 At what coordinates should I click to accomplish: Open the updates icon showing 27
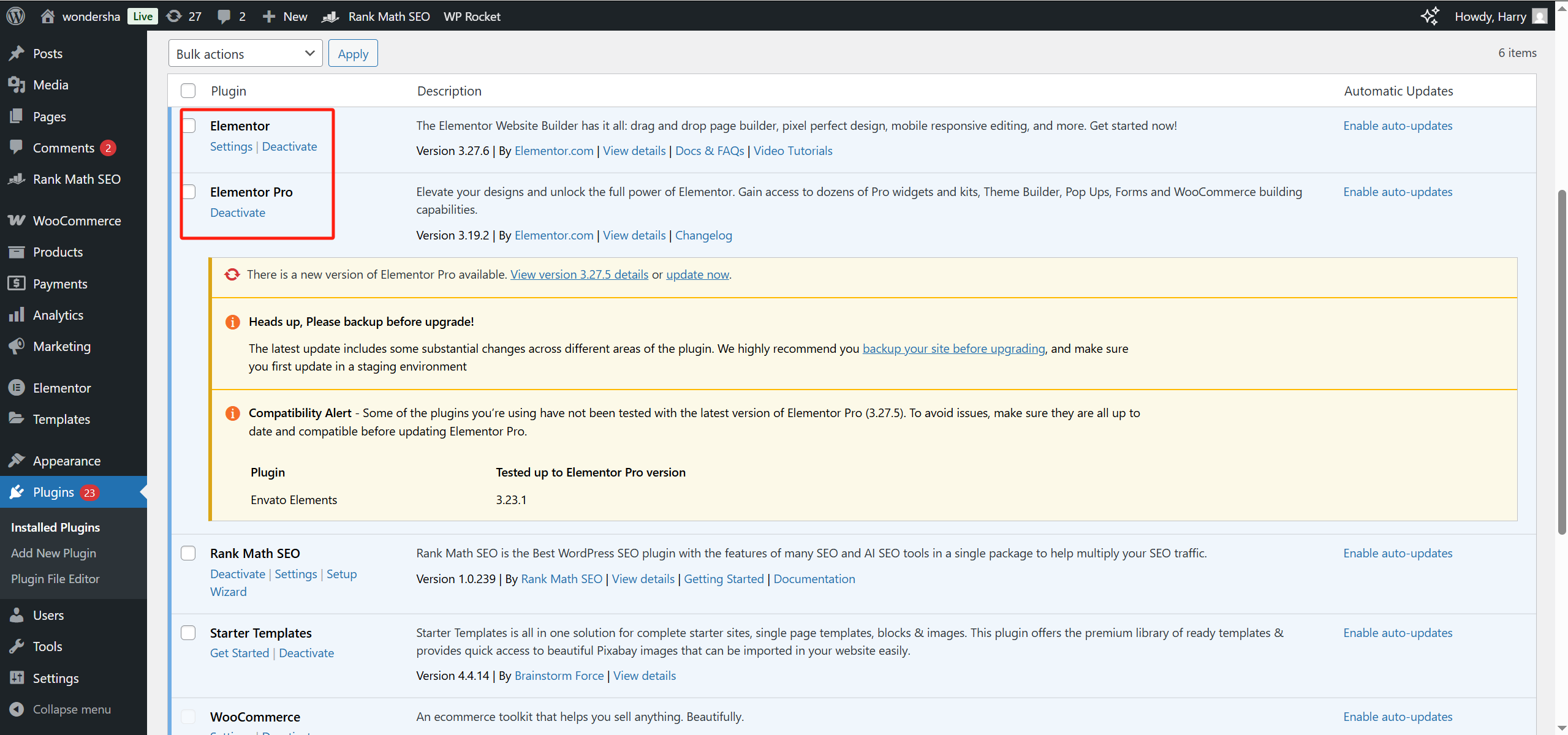coord(175,16)
